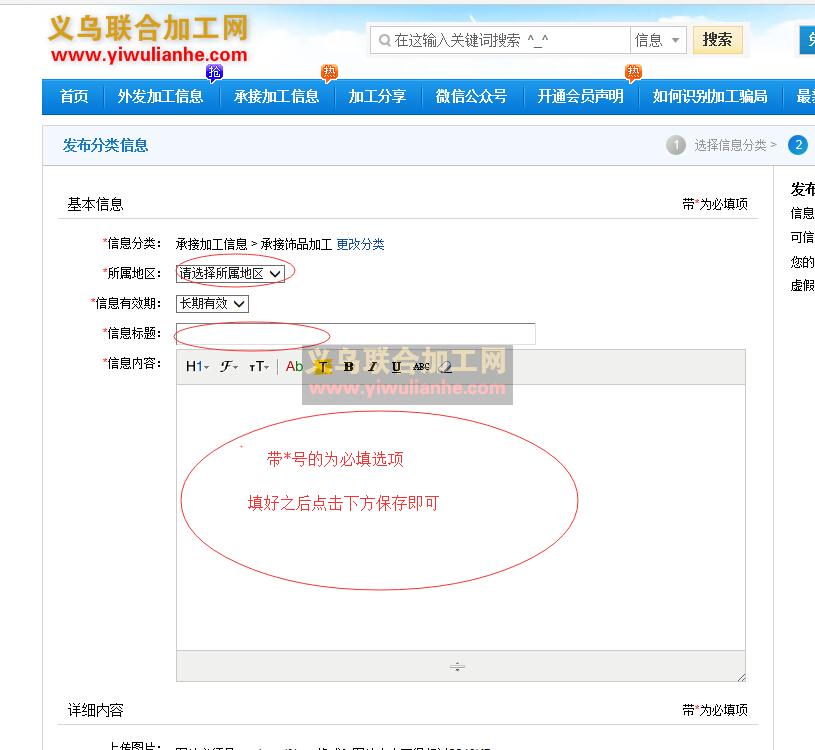Click step 1 选择信息分类 indicator

tap(721, 145)
